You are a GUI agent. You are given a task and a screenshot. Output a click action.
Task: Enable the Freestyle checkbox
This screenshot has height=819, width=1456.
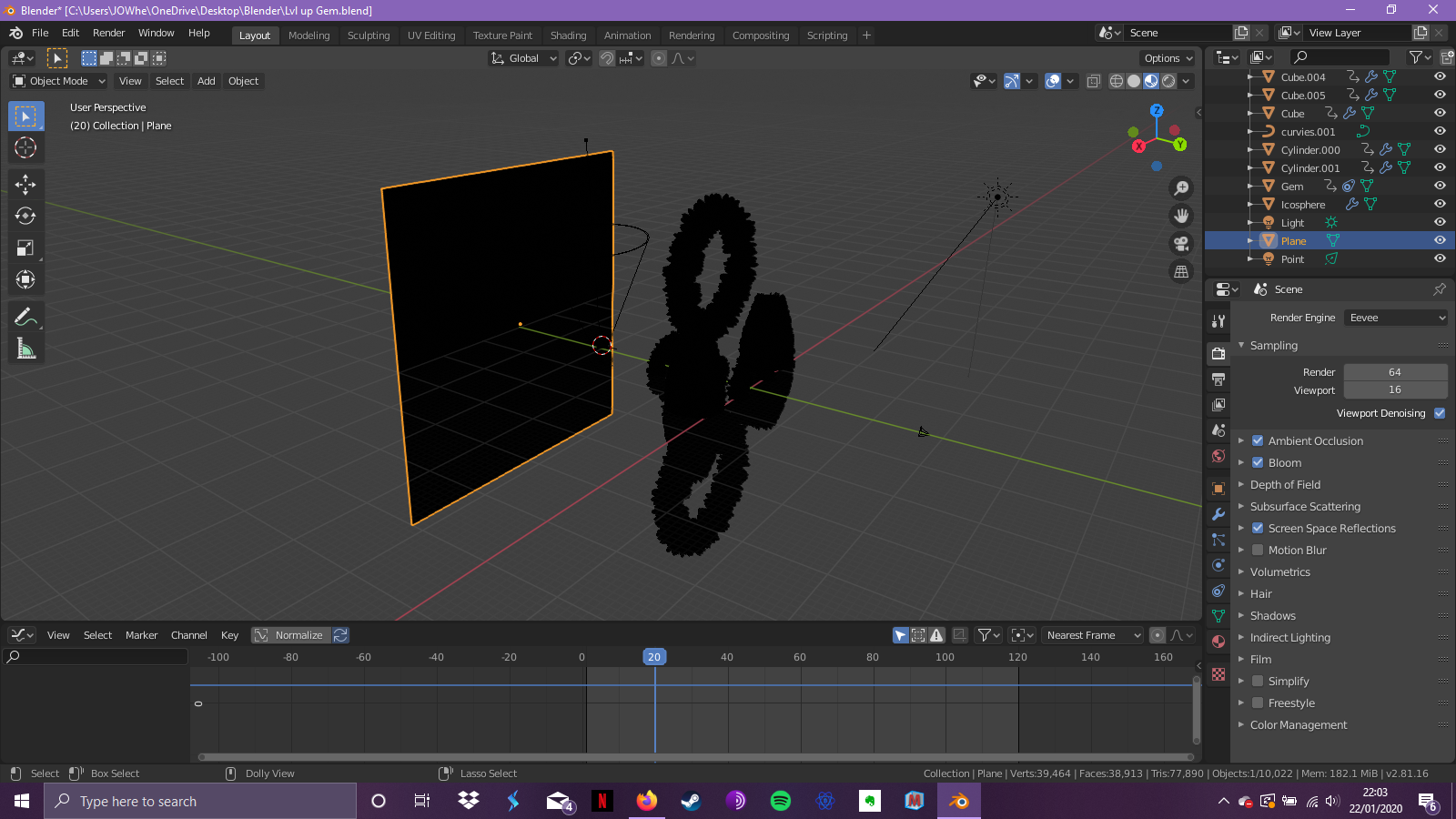pos(1258,703)
